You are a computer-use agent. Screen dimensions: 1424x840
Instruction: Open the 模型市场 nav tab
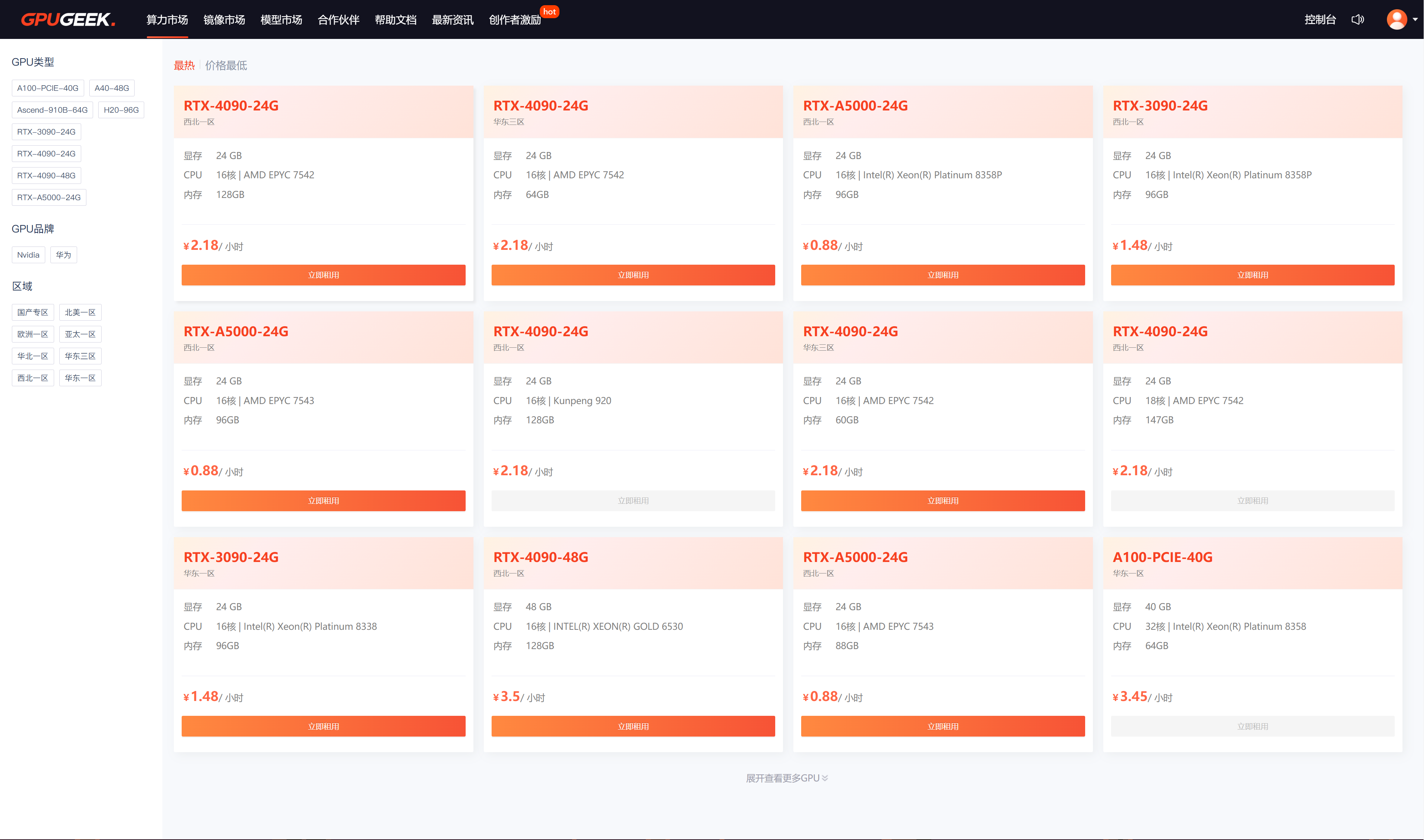281,20
